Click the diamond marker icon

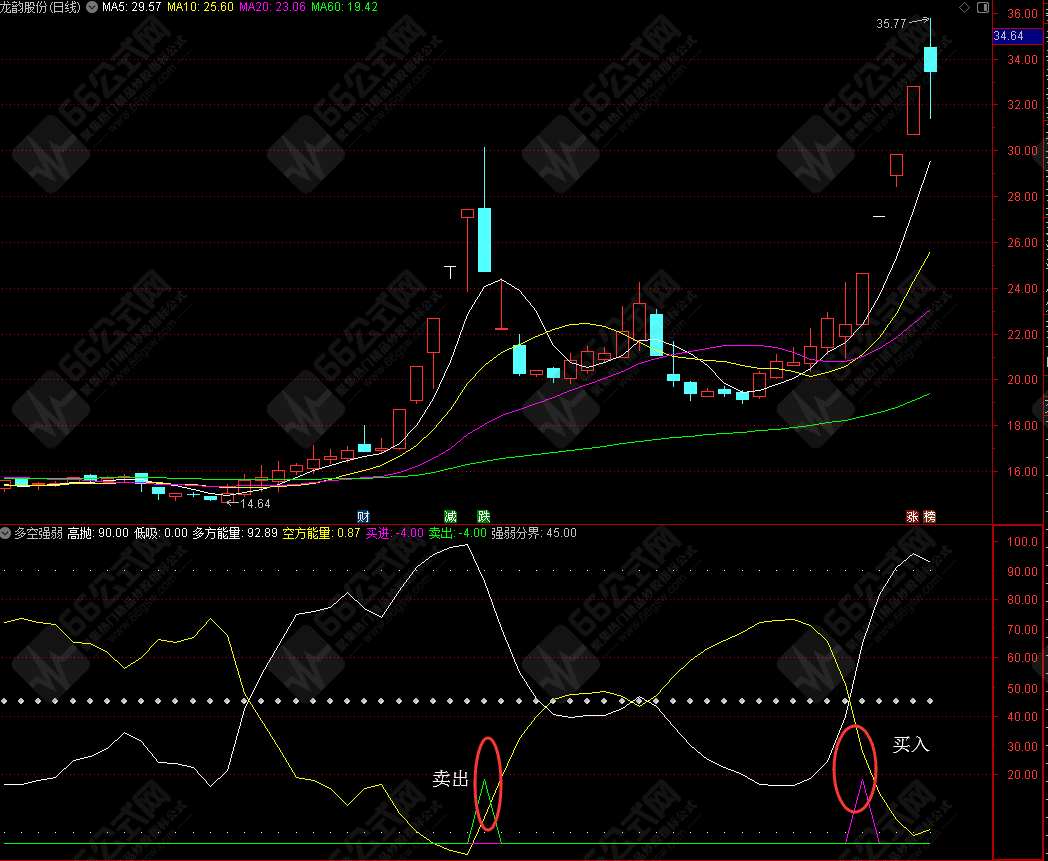tap(964, 7)
